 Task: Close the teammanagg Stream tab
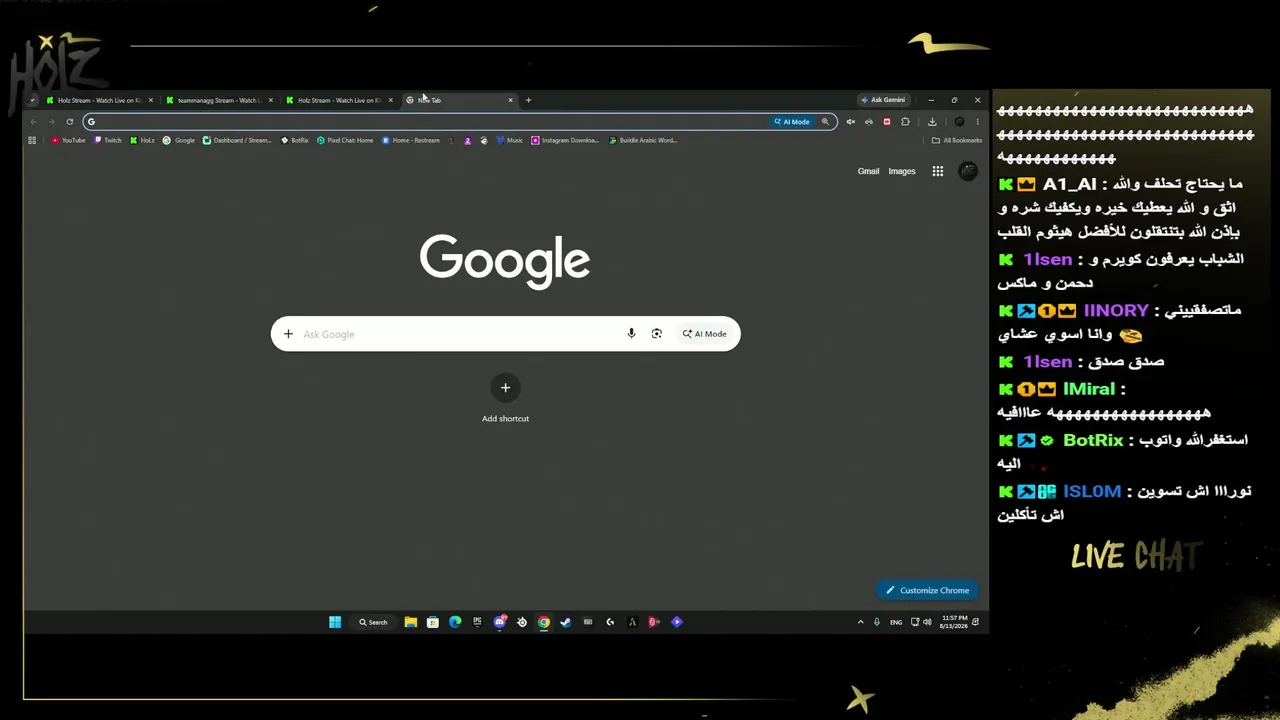270,100
